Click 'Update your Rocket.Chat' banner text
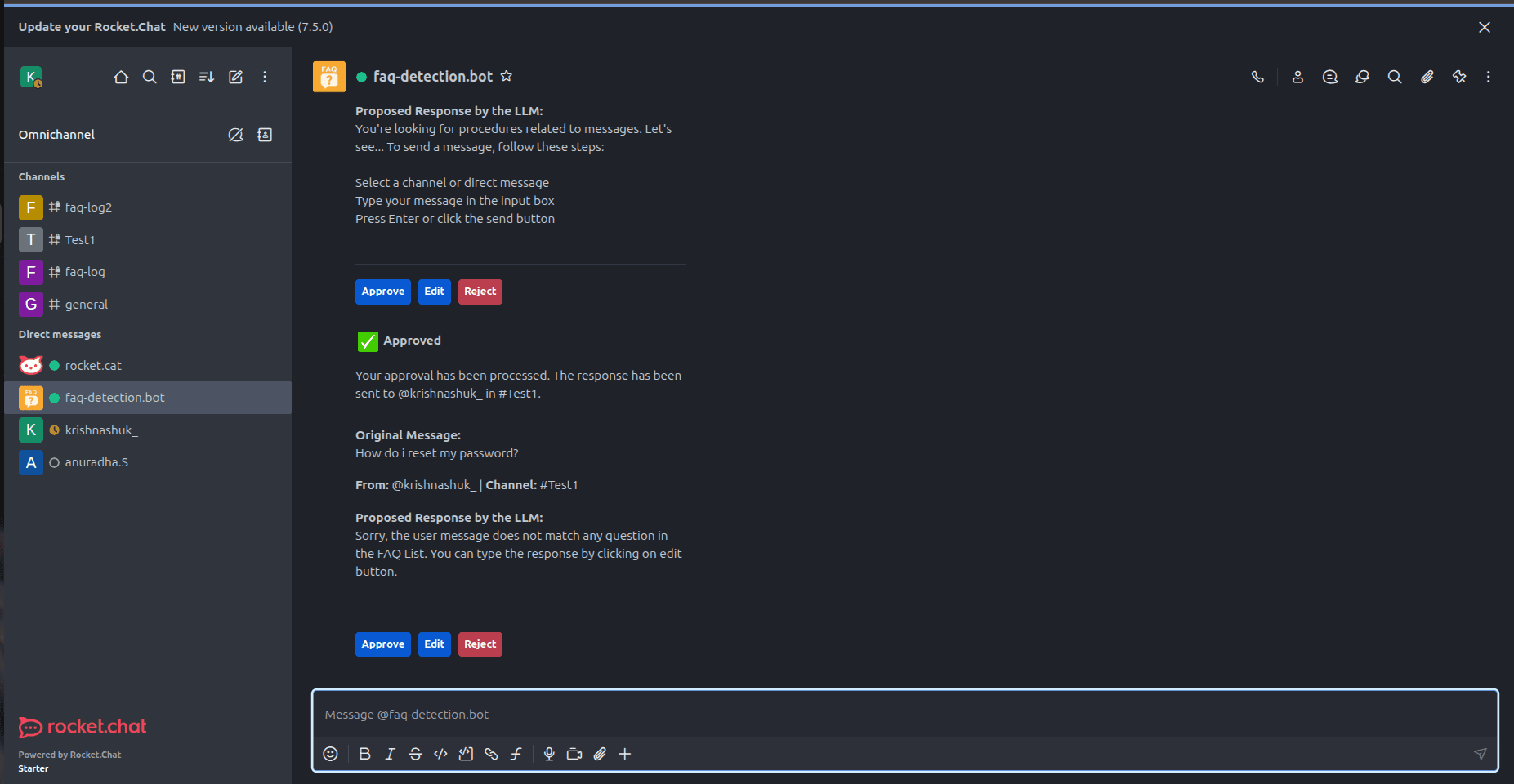The width and height of the screenshot is (1514, 784). point(92,27)
